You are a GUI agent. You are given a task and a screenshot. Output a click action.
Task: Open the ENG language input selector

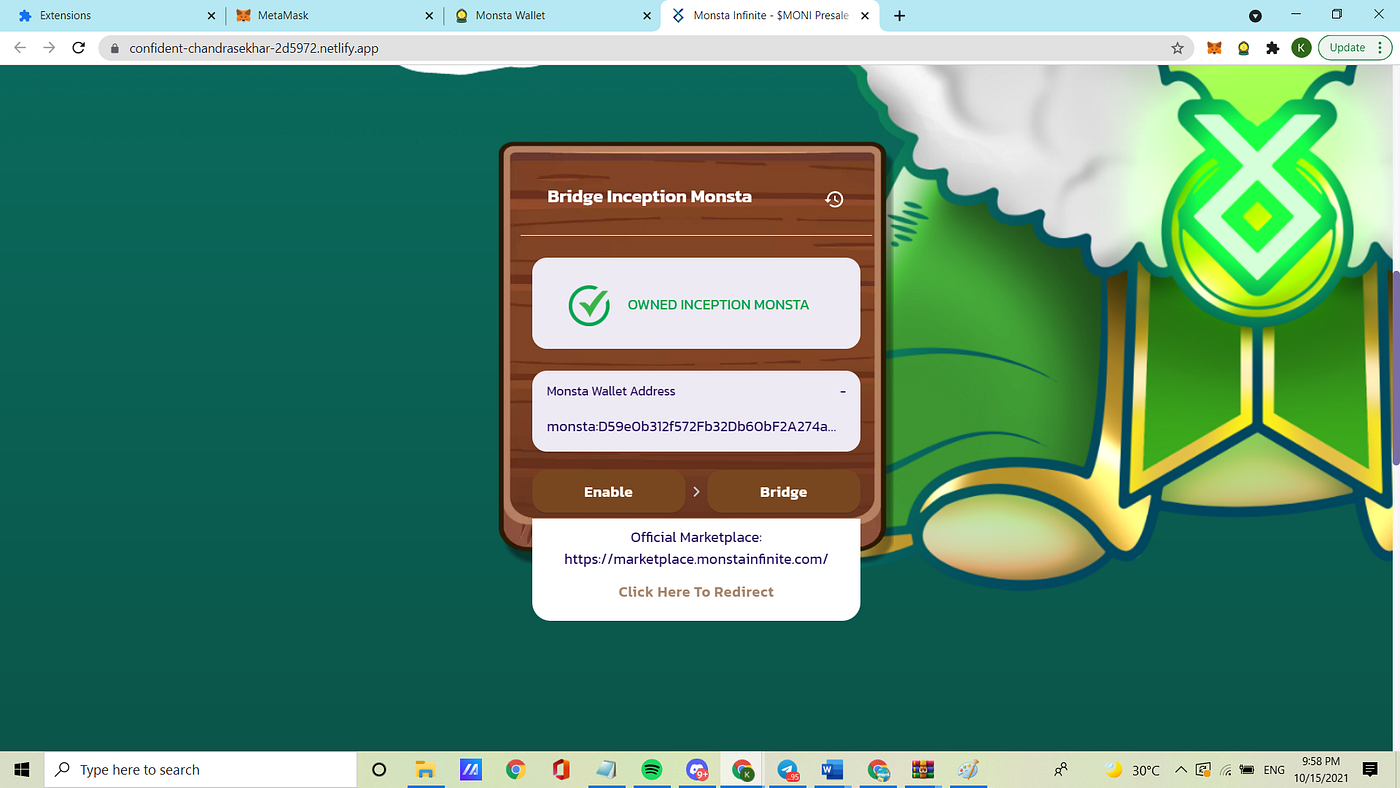(1274, 770)
